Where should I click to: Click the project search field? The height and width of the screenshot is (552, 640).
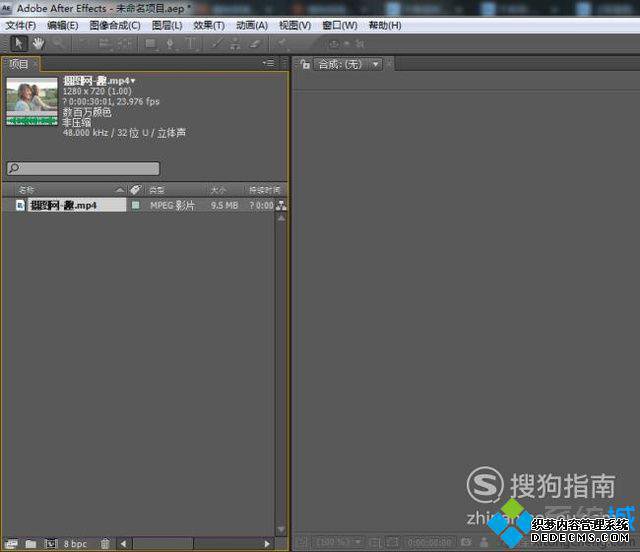click(83, 168)
